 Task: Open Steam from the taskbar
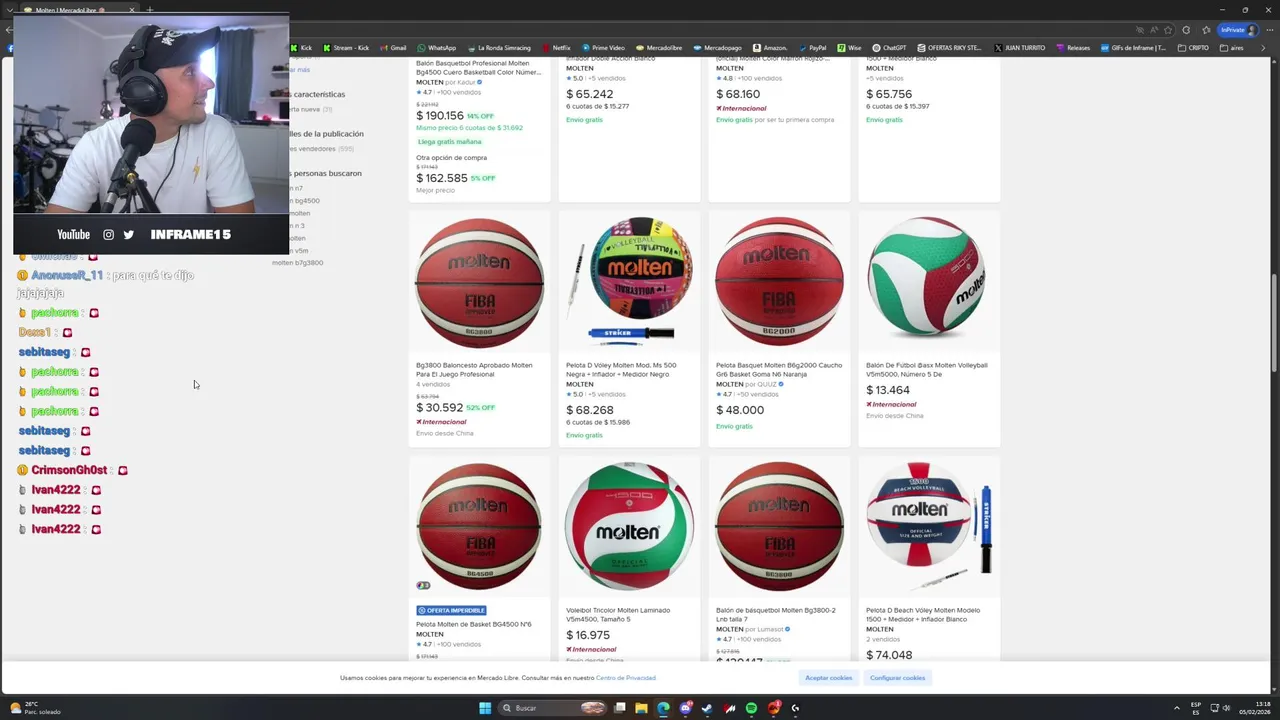707,708
